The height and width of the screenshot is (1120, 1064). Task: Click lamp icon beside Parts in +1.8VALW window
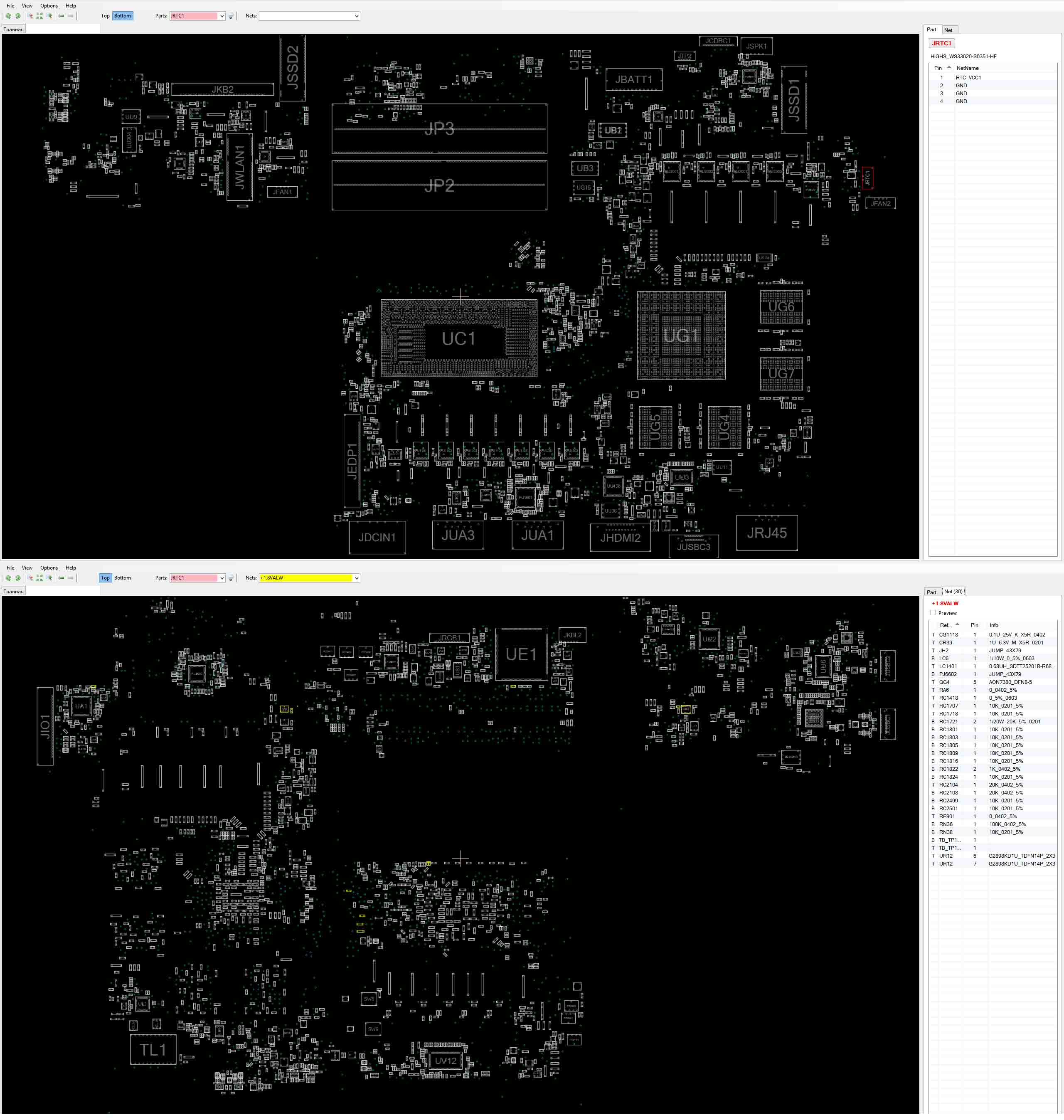click(x=231, y=578)
